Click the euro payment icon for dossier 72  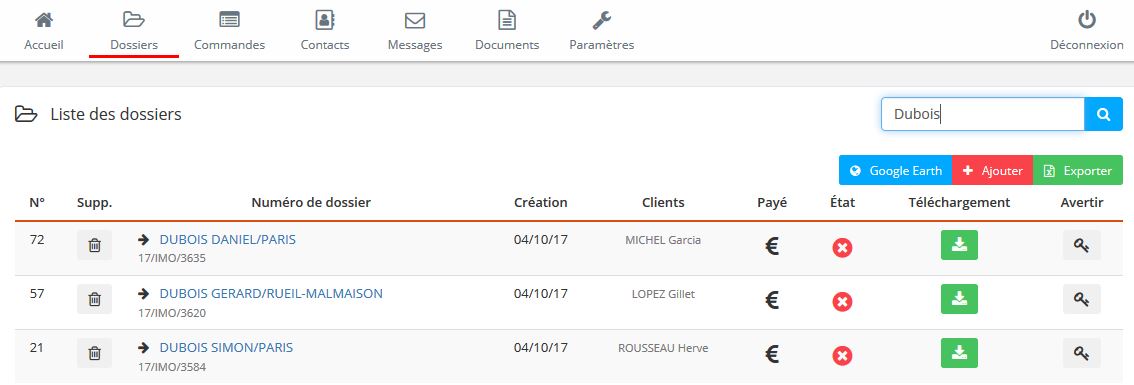pyautogui.click(x=772, y=248)
